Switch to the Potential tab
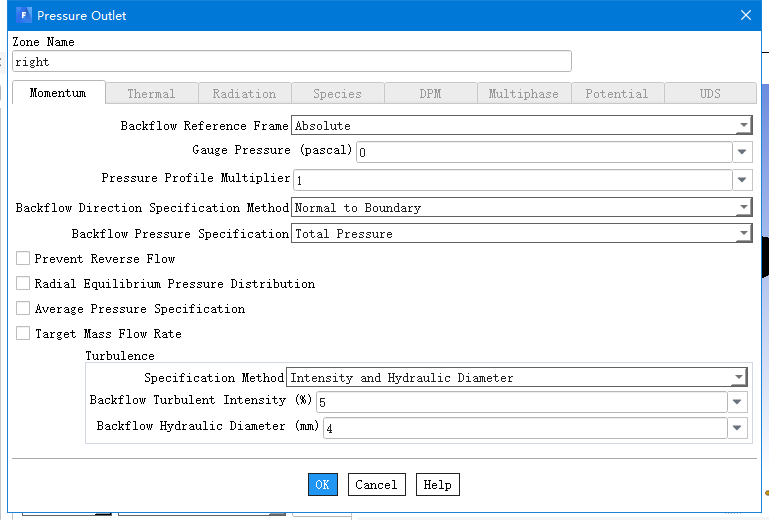Image resolution: width=769 pixels, height=520 pixels. [617, 93]
